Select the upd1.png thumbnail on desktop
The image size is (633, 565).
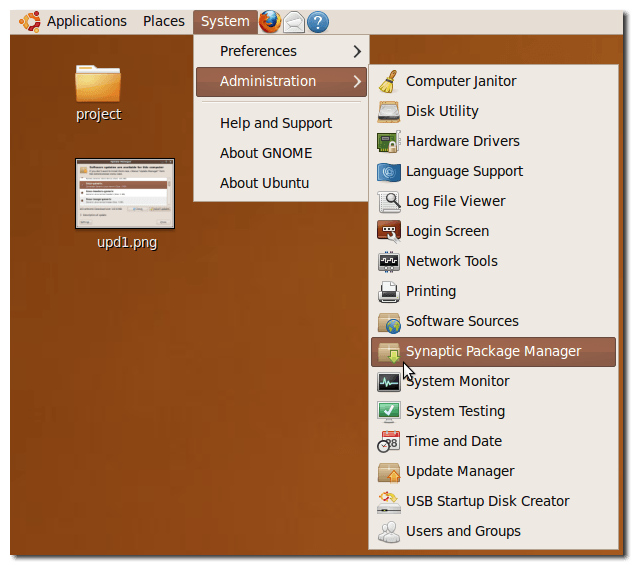tap(125, 193)
